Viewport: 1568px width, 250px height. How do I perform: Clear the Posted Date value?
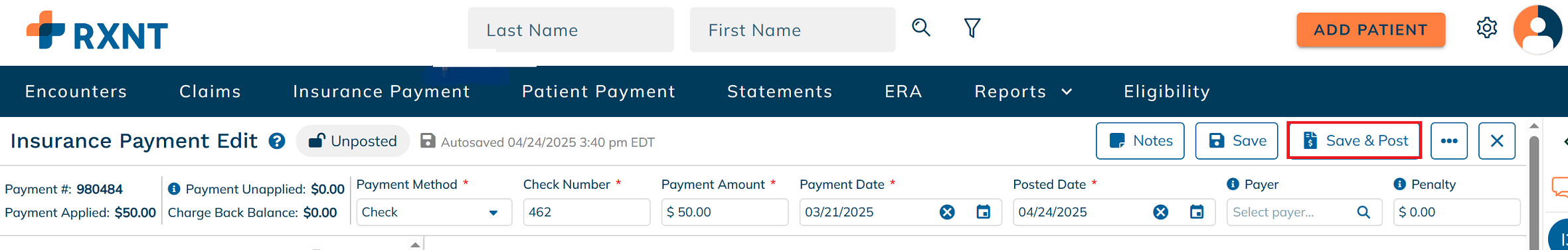(x=1161, y=212)
